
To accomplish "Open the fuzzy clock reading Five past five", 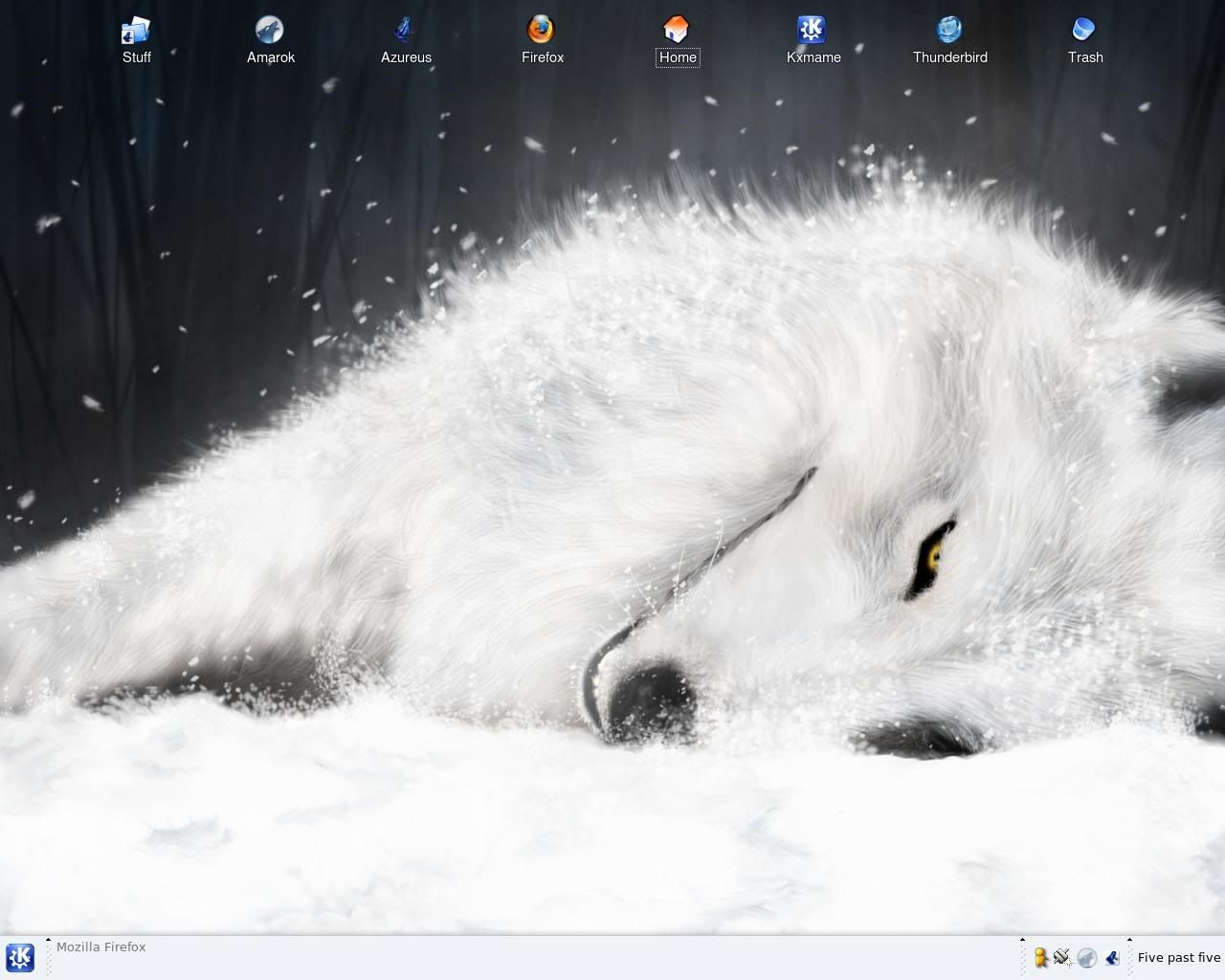I will (x=1179, y=957).
